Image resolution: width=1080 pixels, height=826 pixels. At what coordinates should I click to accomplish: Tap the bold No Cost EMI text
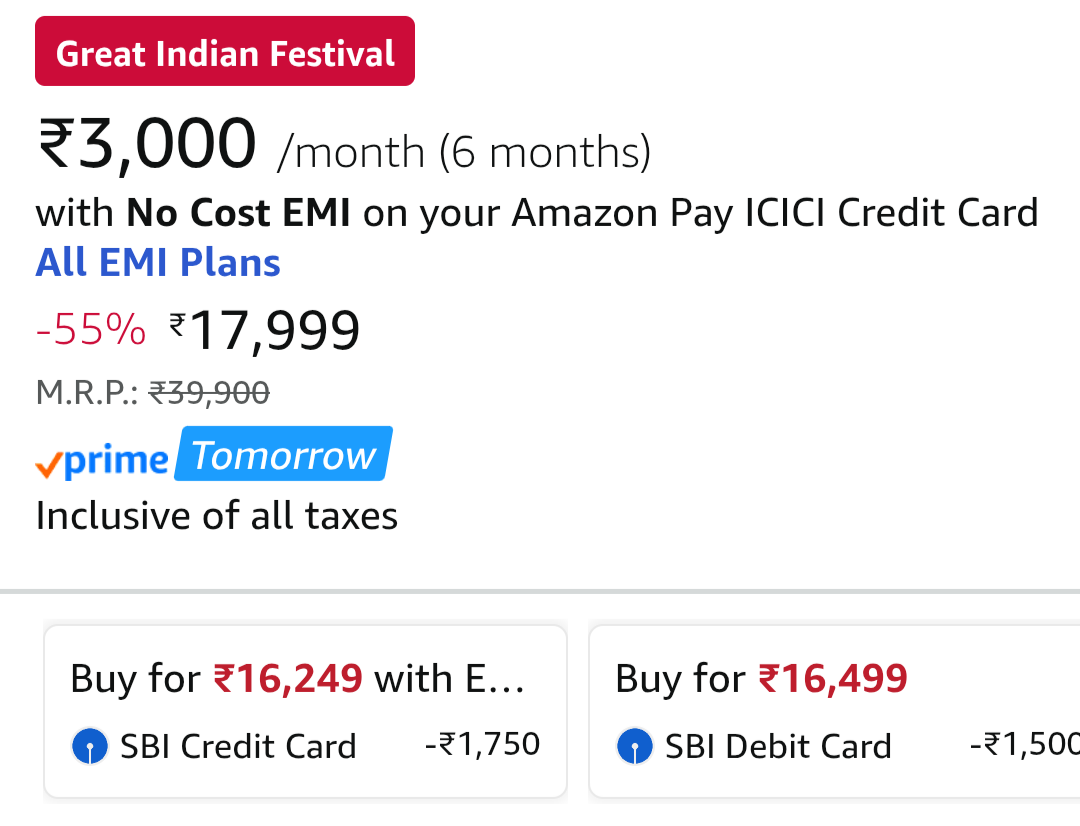coord(238,213)
